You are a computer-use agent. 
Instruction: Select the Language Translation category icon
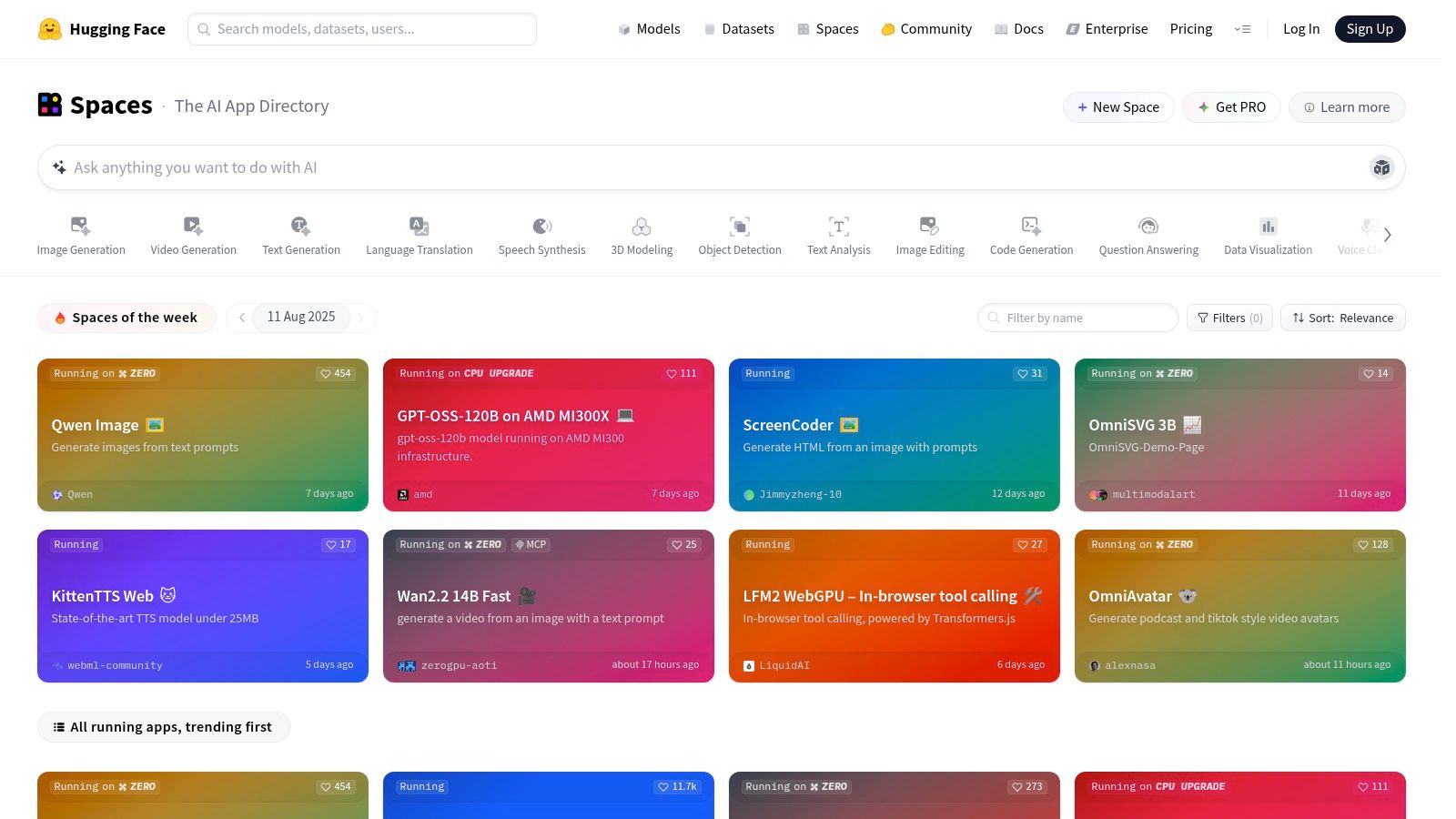click(x=420, y=226)
